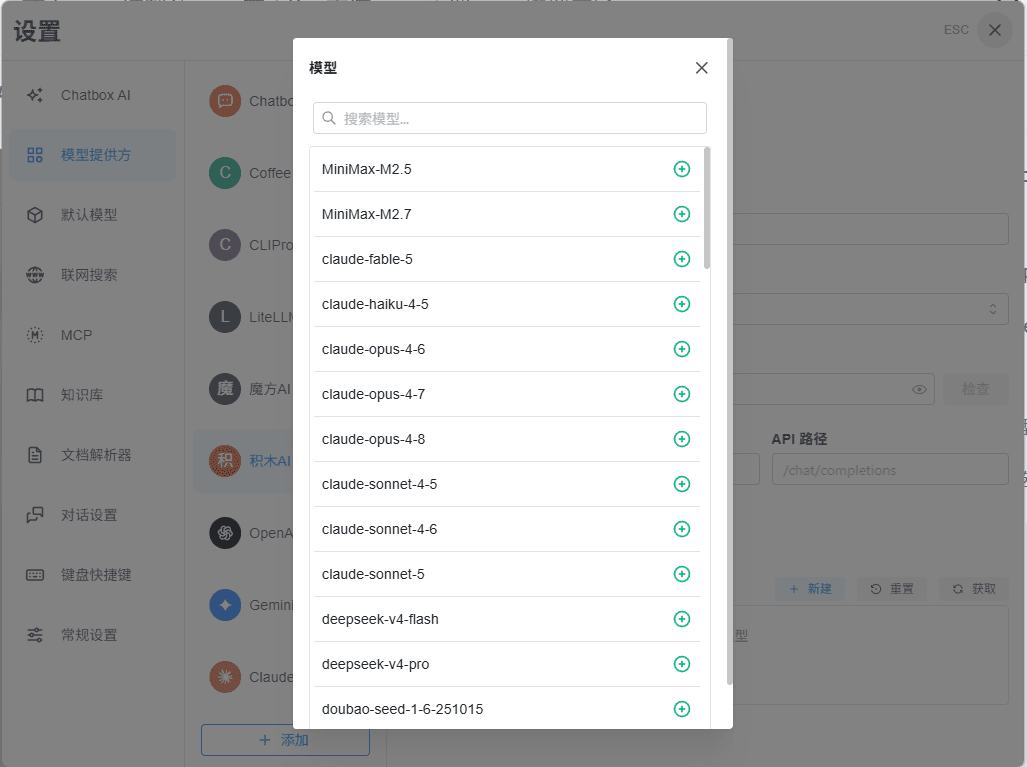1027x767 pixels.
Task: Open 对话设置 settings section
Action: click(x=93, y=515)
